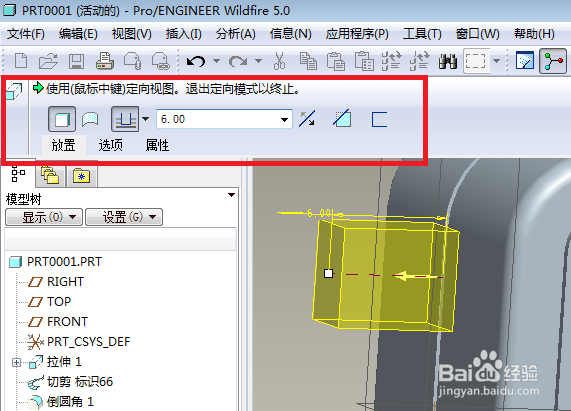Open the 编辑(E) menu
This screenshot has width=571, height=411.
tap(78, 34)
